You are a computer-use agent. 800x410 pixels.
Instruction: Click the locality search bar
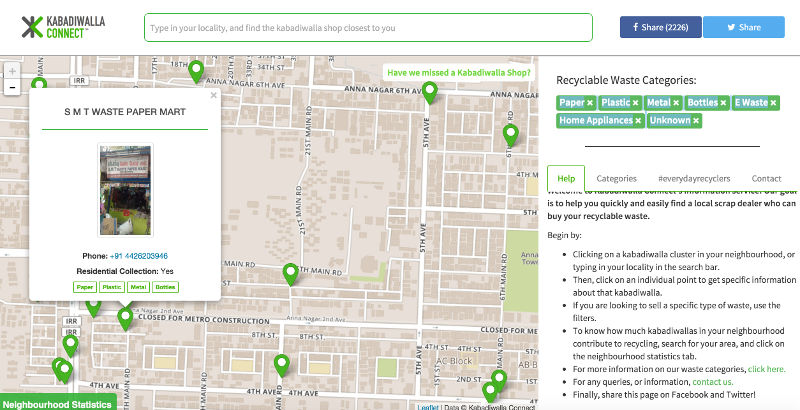pos(368,28)
